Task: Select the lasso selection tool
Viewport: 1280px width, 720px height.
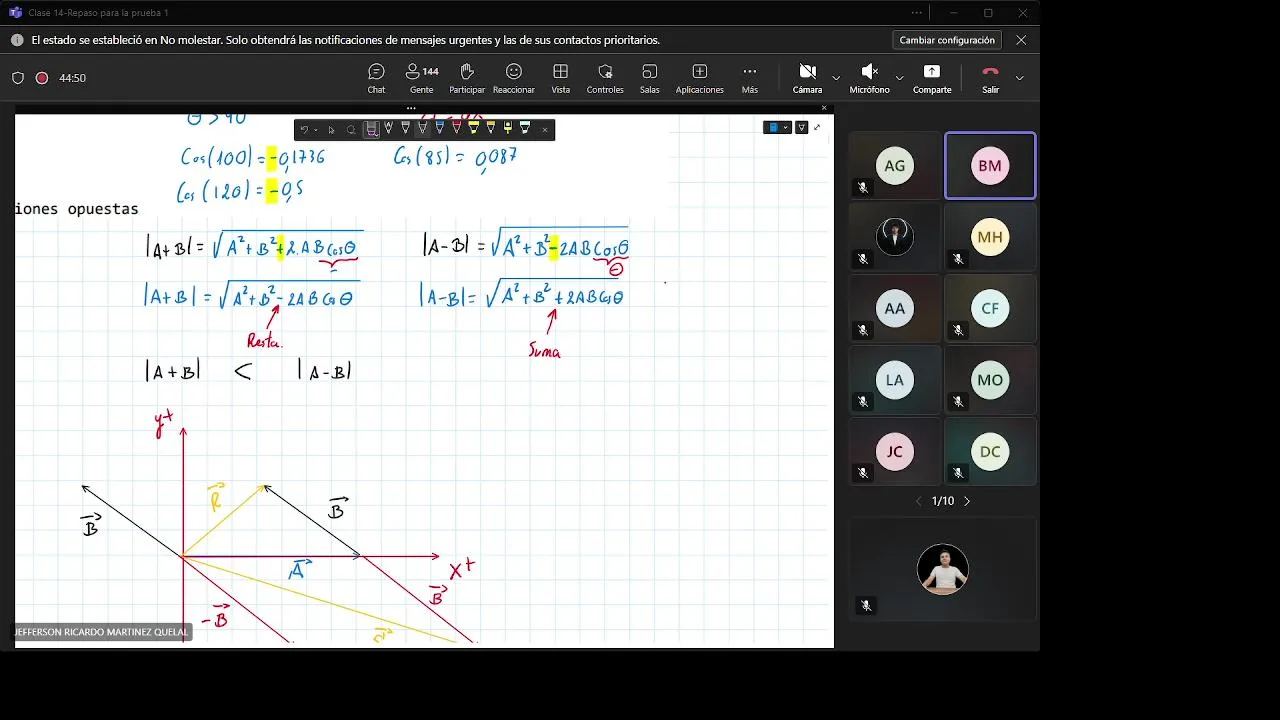Action: coord(351,130)
